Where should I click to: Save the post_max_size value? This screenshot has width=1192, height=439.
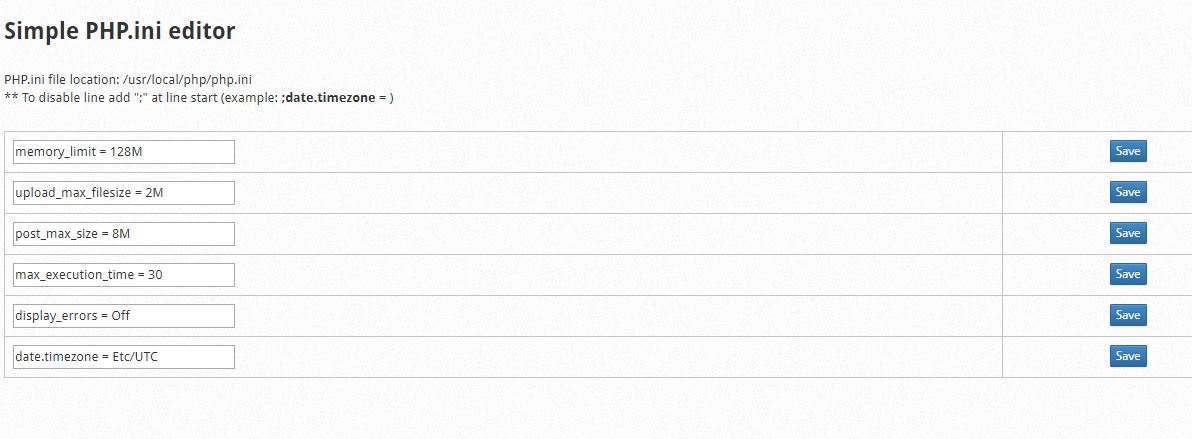(1127, 233)
